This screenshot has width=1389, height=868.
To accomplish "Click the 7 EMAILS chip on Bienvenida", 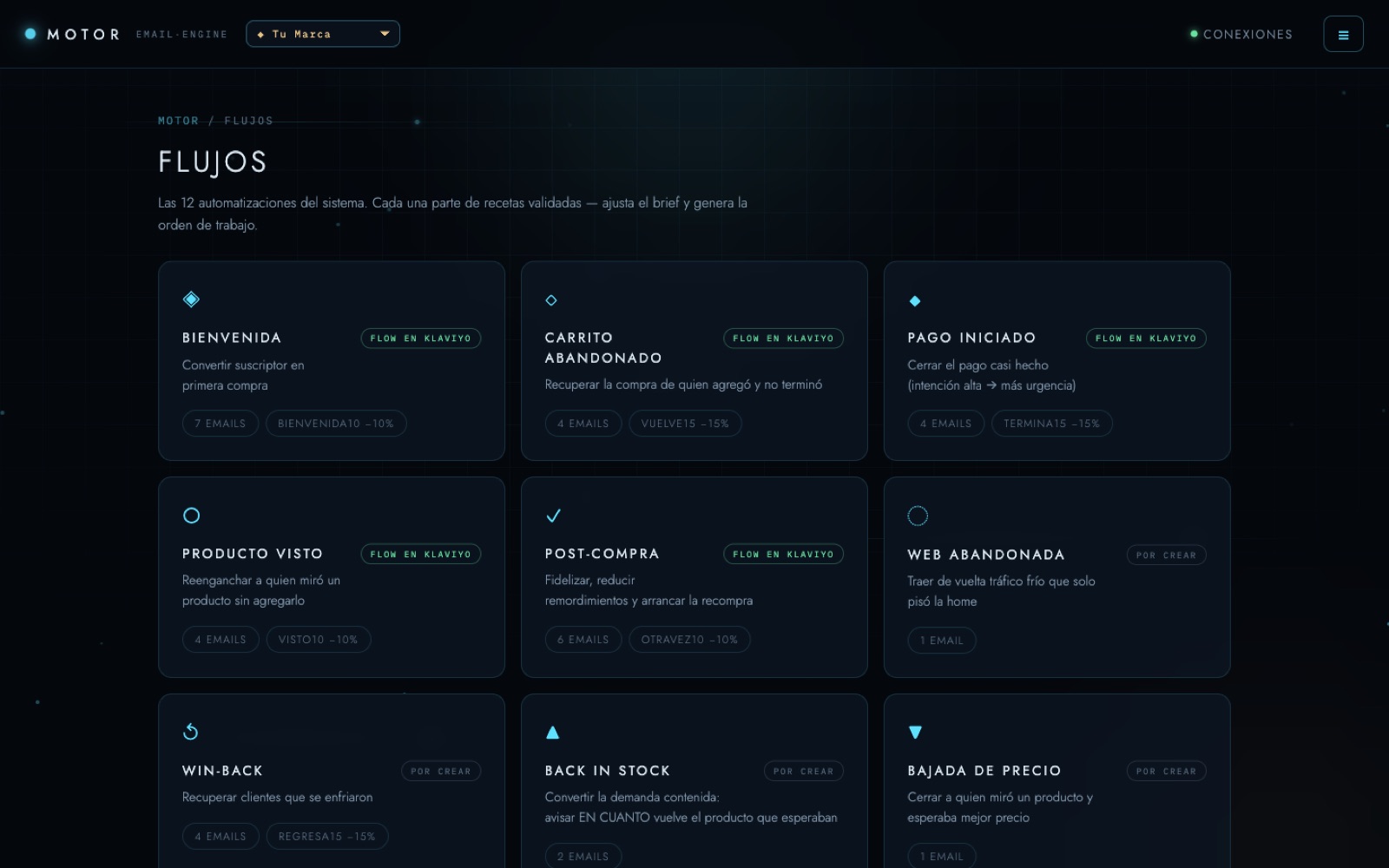I will (221, 424).
